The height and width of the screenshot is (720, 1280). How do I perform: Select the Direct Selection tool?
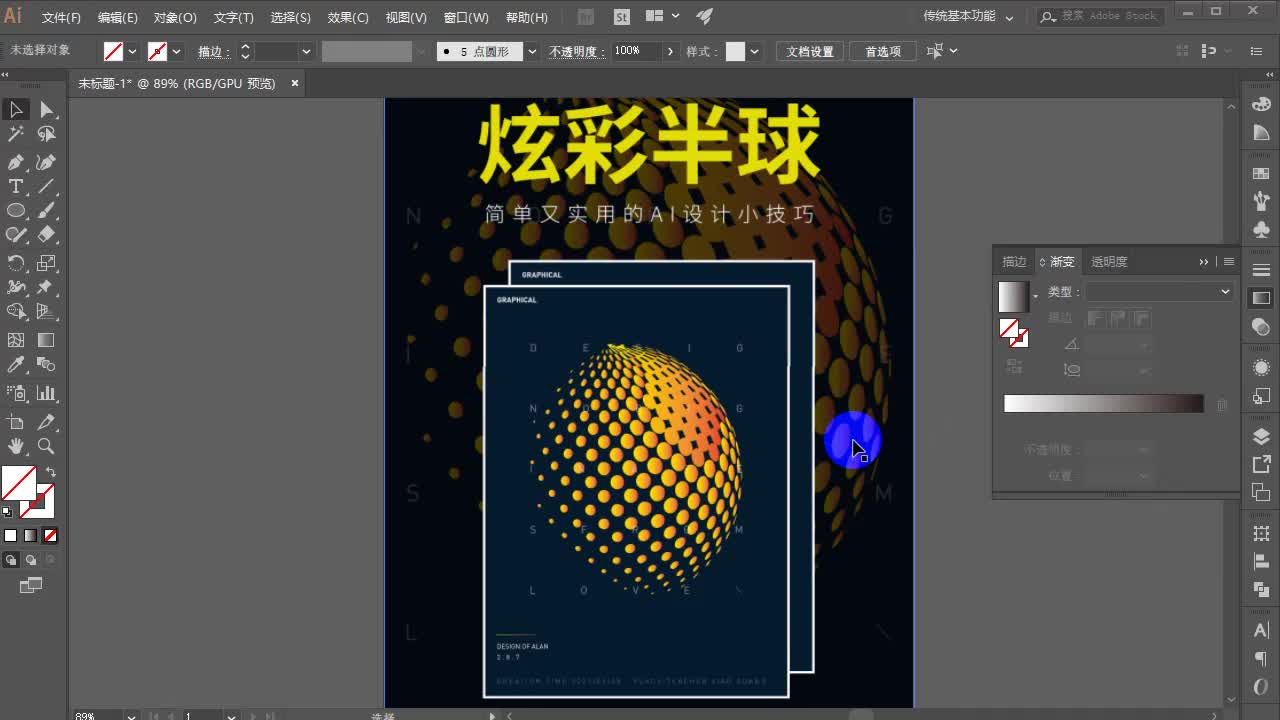tap(46, 110)
